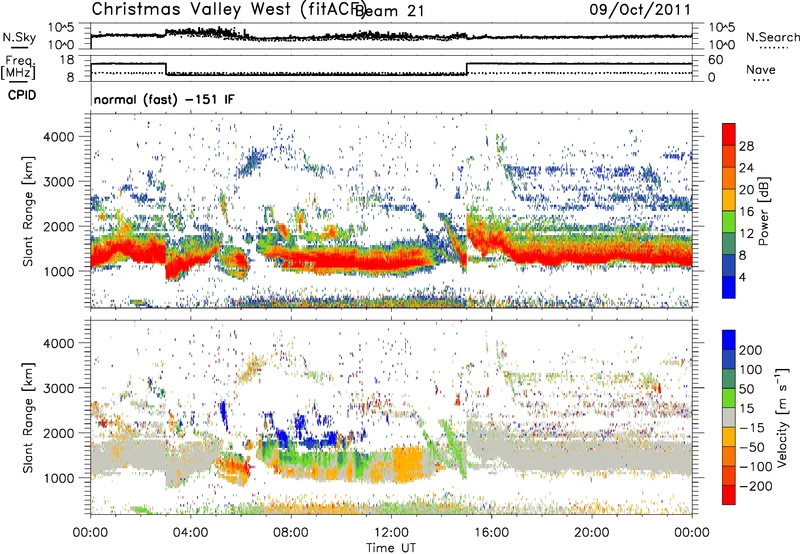The image size is (800, 554).
Task: Pick the red bottom segment of velocity colorbar
Action: [x=729, y=495]
